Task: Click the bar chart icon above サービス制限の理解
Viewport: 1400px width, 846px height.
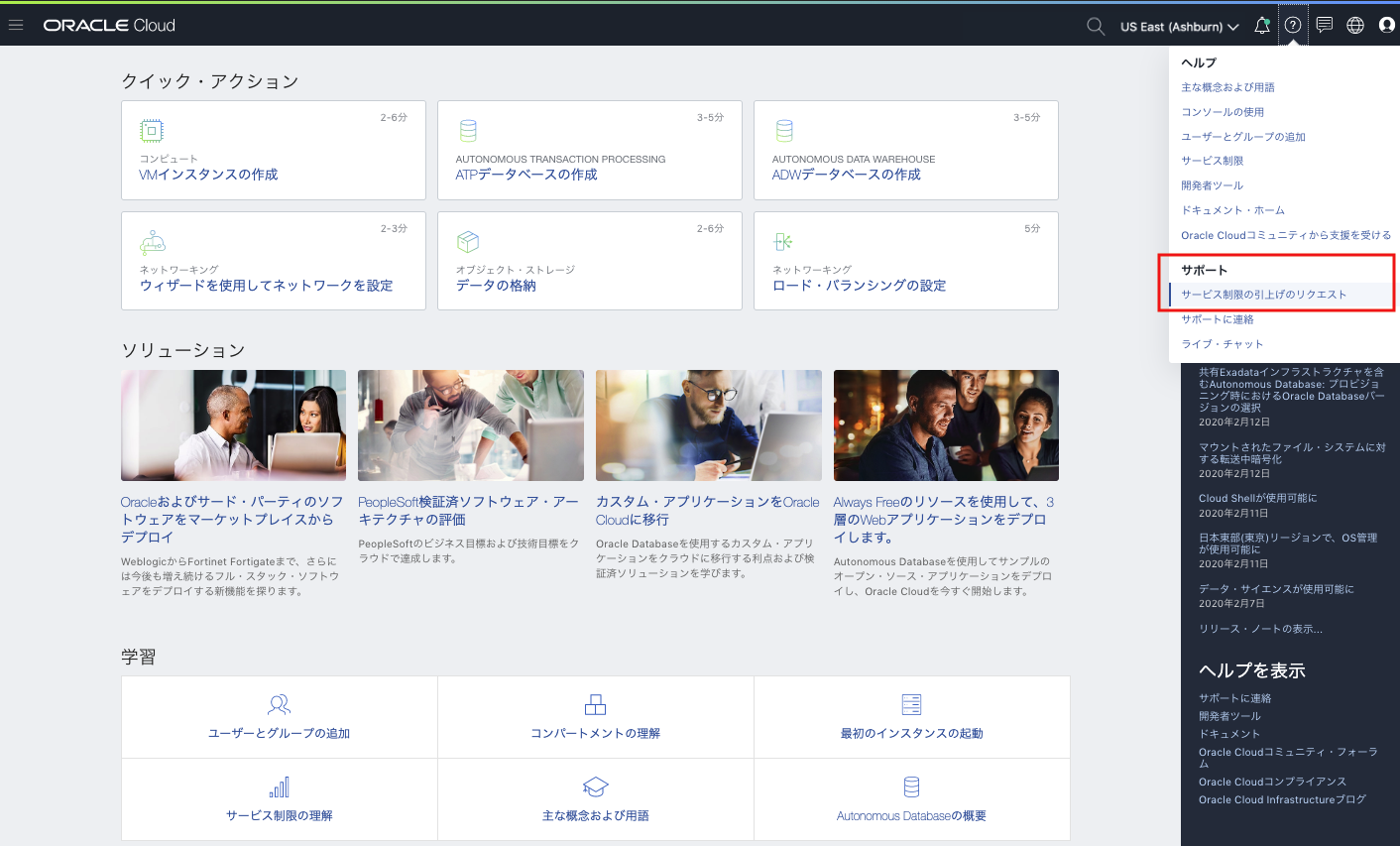Action: [280, 787]
